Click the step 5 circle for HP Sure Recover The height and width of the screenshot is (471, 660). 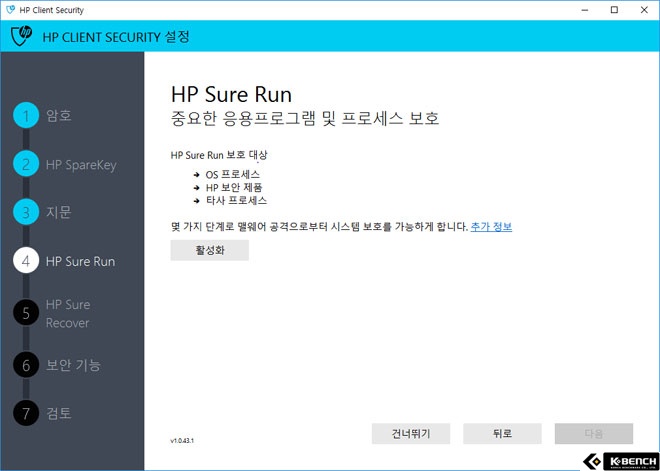26,313
